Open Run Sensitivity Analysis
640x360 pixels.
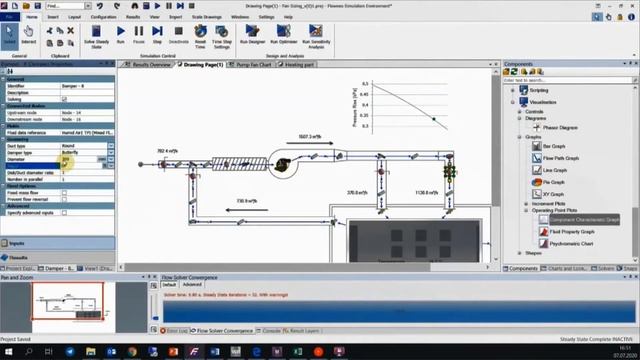tap(316, 31)
